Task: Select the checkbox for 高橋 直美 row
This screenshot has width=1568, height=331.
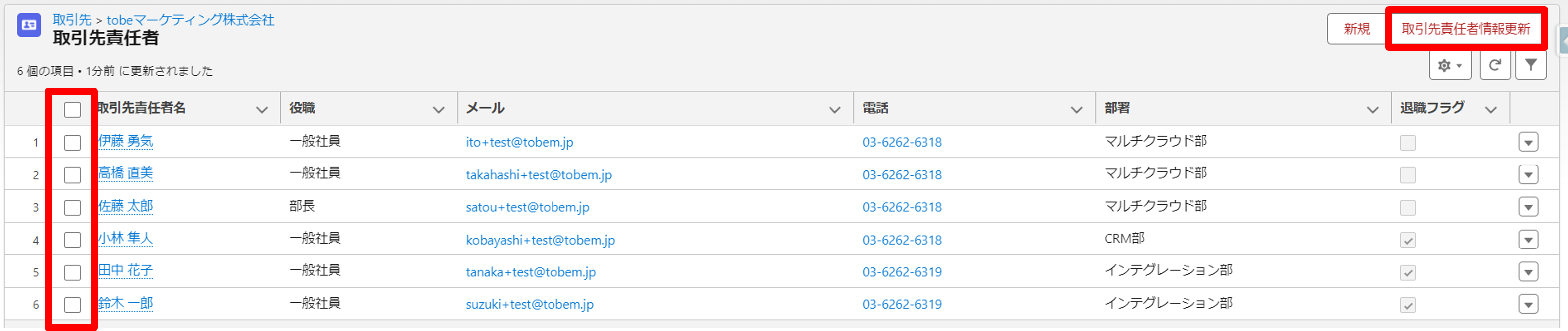Action: tap(73, 175)
